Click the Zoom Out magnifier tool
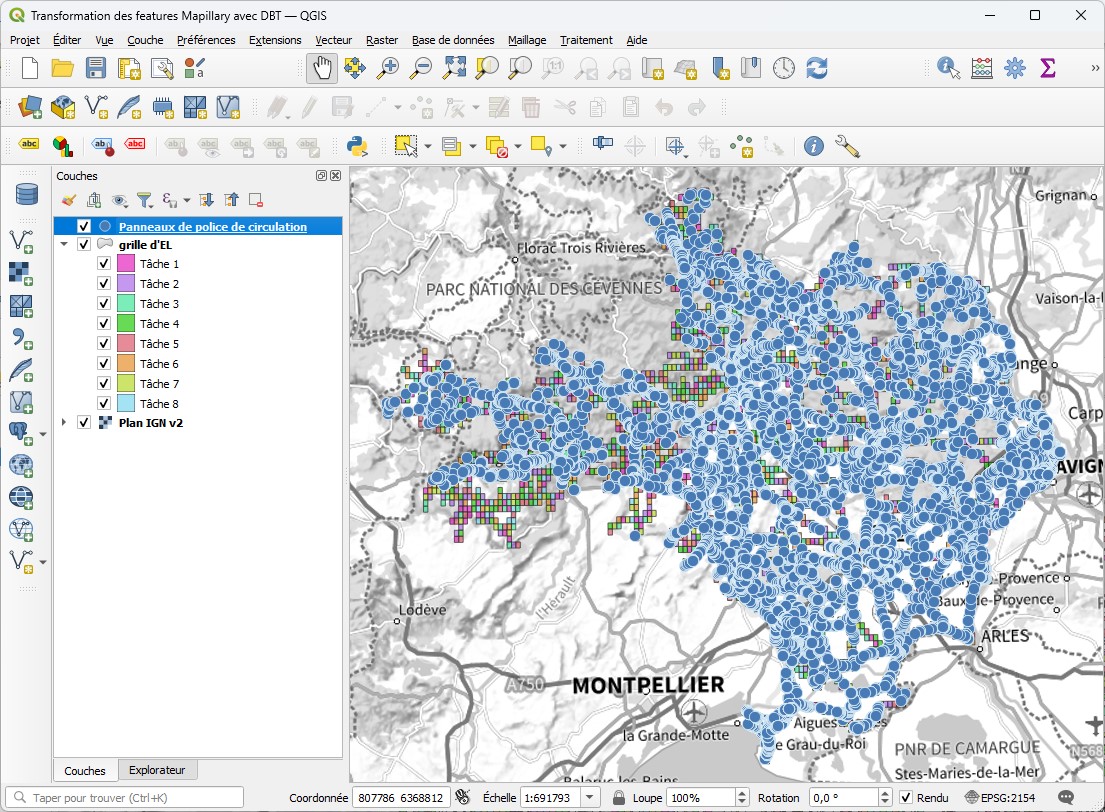The height and width of the screenshot is (812, 1105). point(421,68)
